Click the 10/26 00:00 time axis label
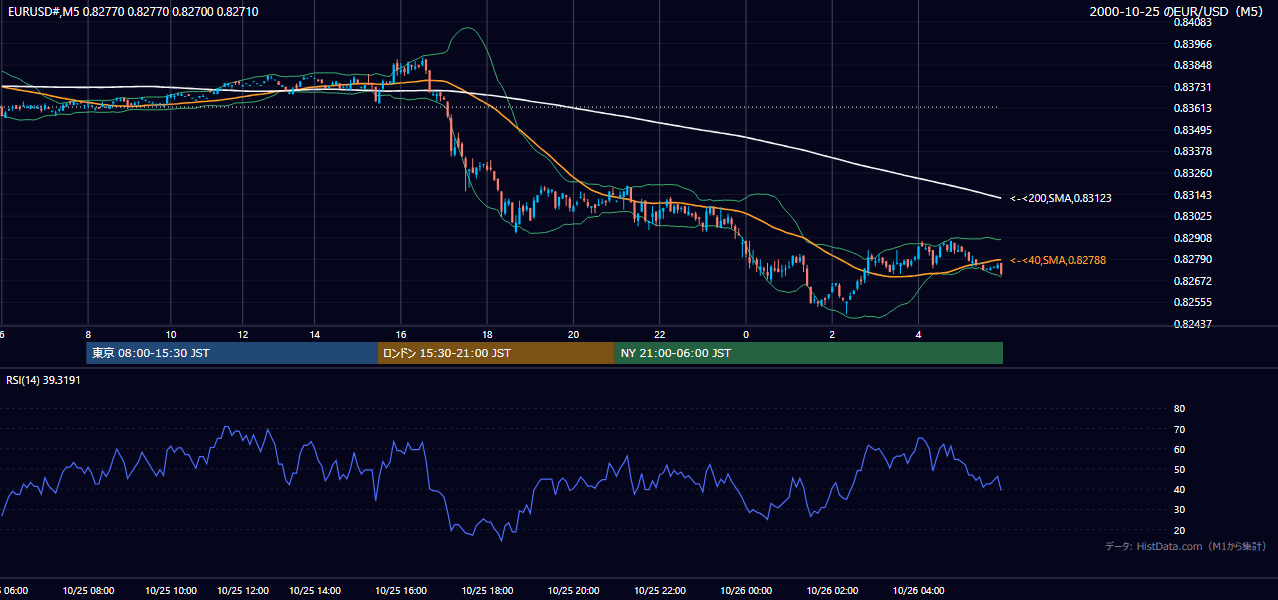The image size is (1278, 600). [746, 591]
